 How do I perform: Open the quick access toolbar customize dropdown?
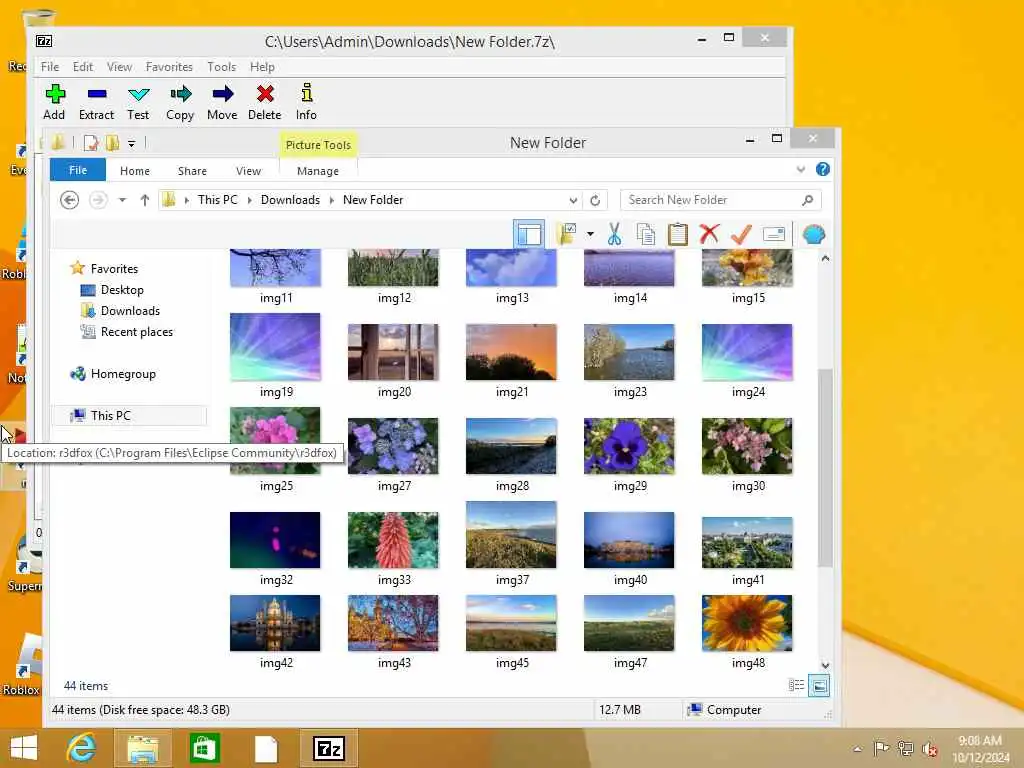(131, 143)
